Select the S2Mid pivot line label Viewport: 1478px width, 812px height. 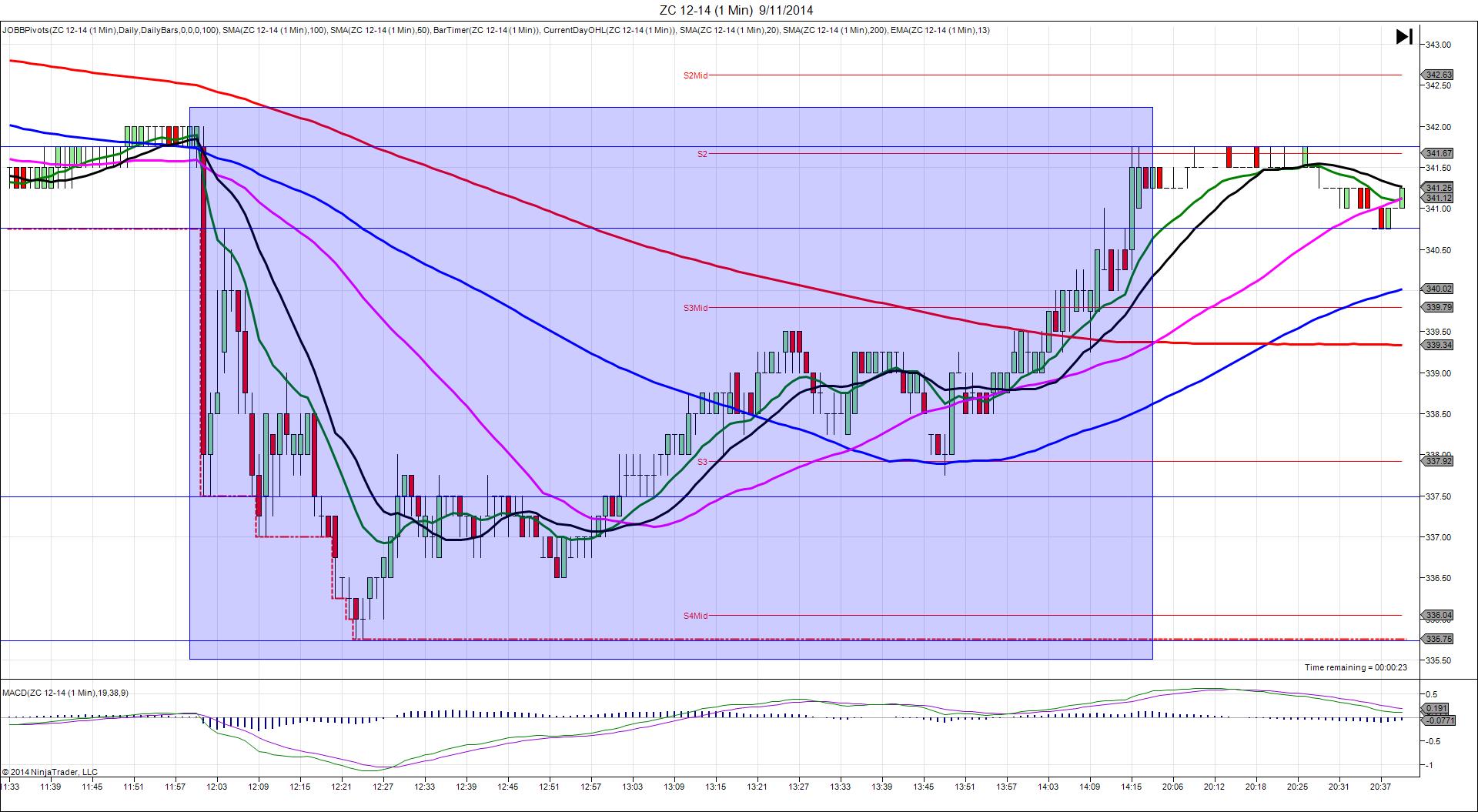(x=695, y=75)
